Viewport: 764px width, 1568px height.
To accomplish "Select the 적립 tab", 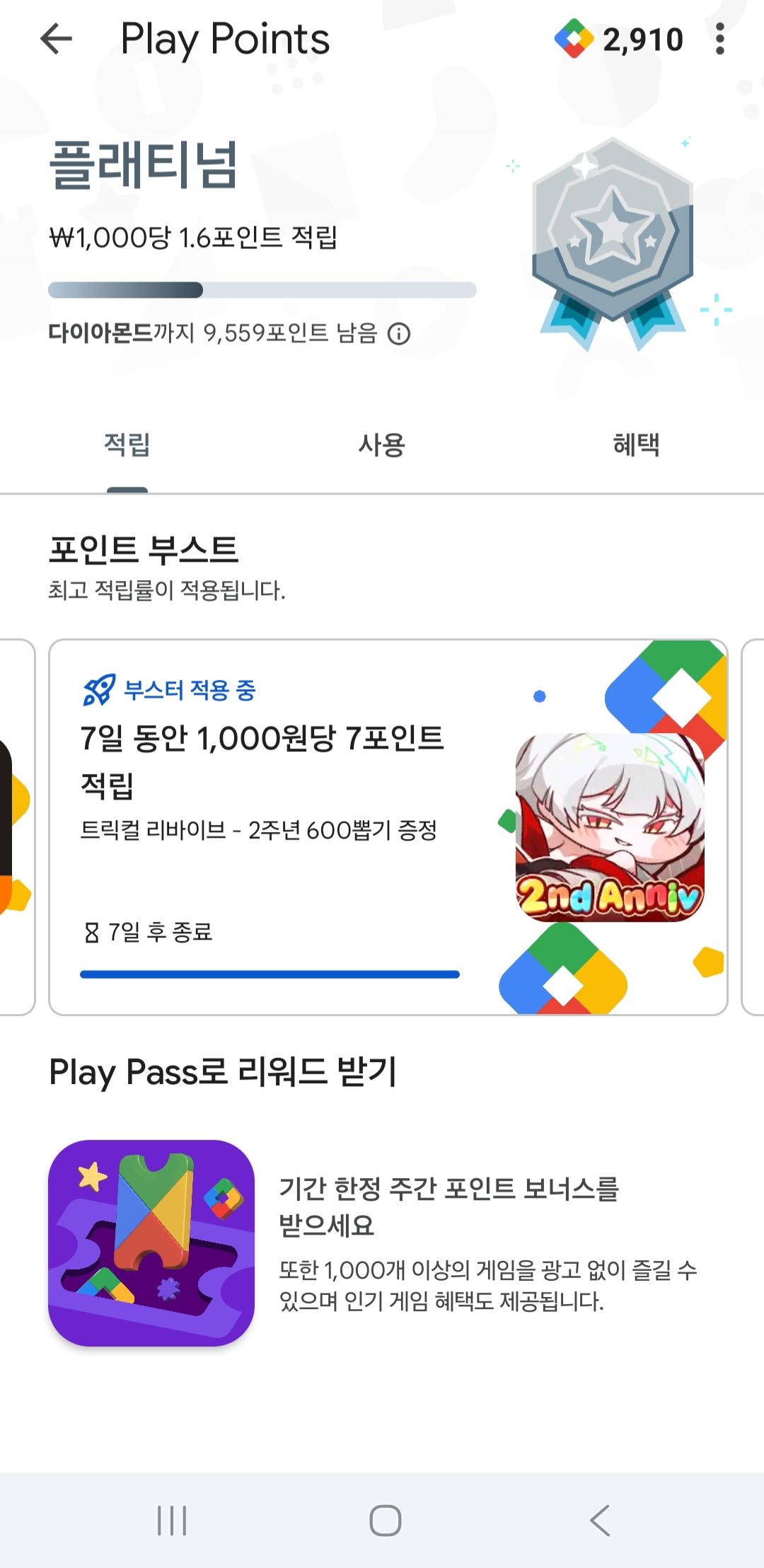I will pos(127,445).
